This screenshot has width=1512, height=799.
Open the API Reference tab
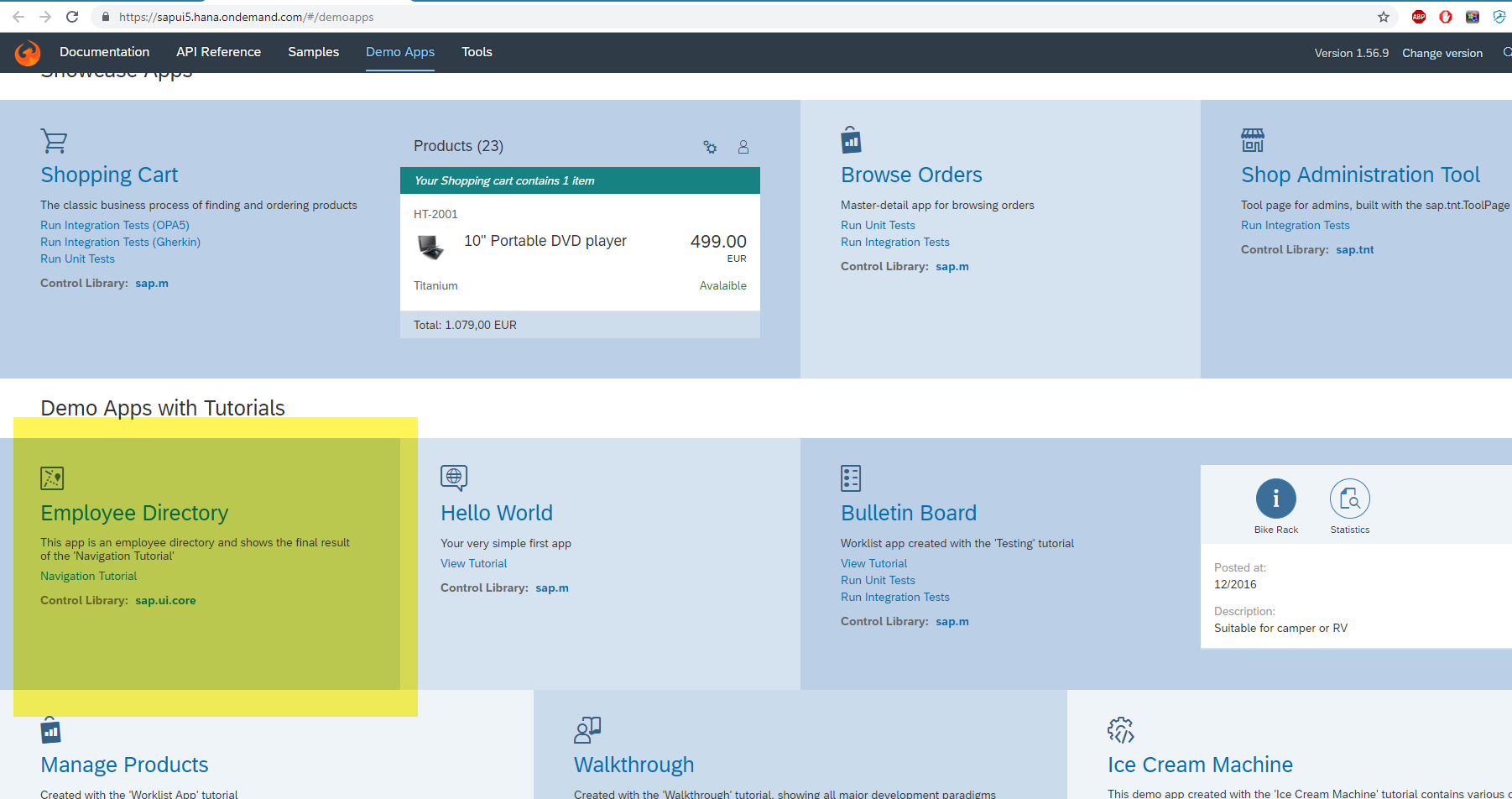tap(218, 52)
